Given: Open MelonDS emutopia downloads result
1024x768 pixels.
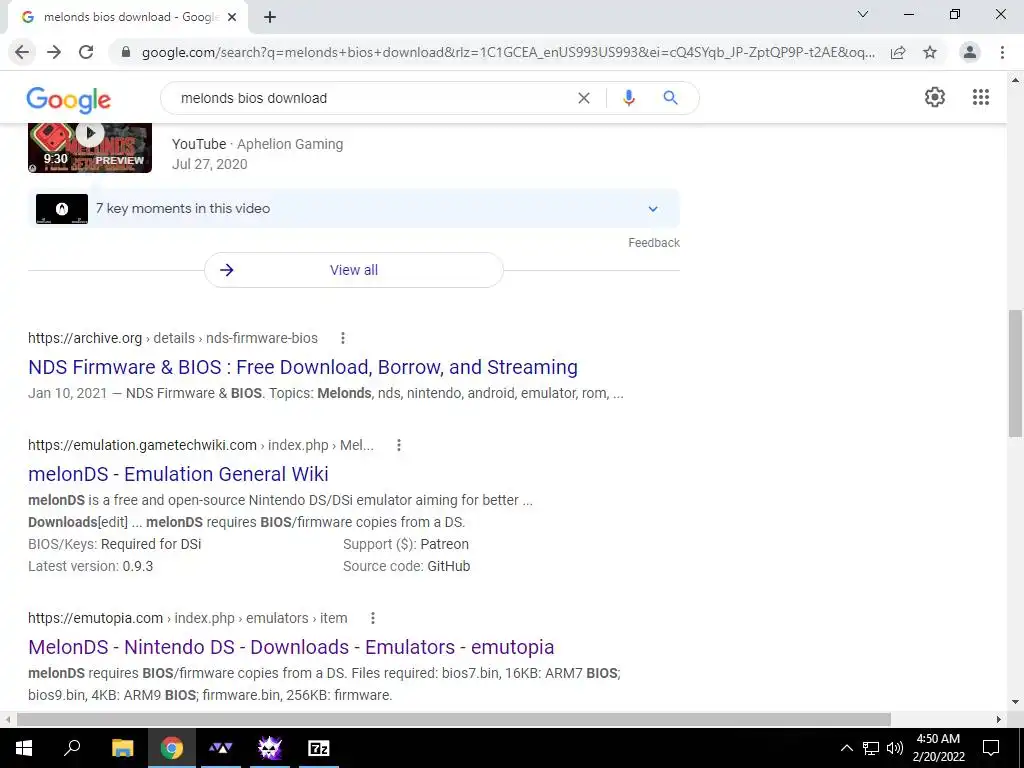Looking at the screenshot, I should [x=291, y=647].
